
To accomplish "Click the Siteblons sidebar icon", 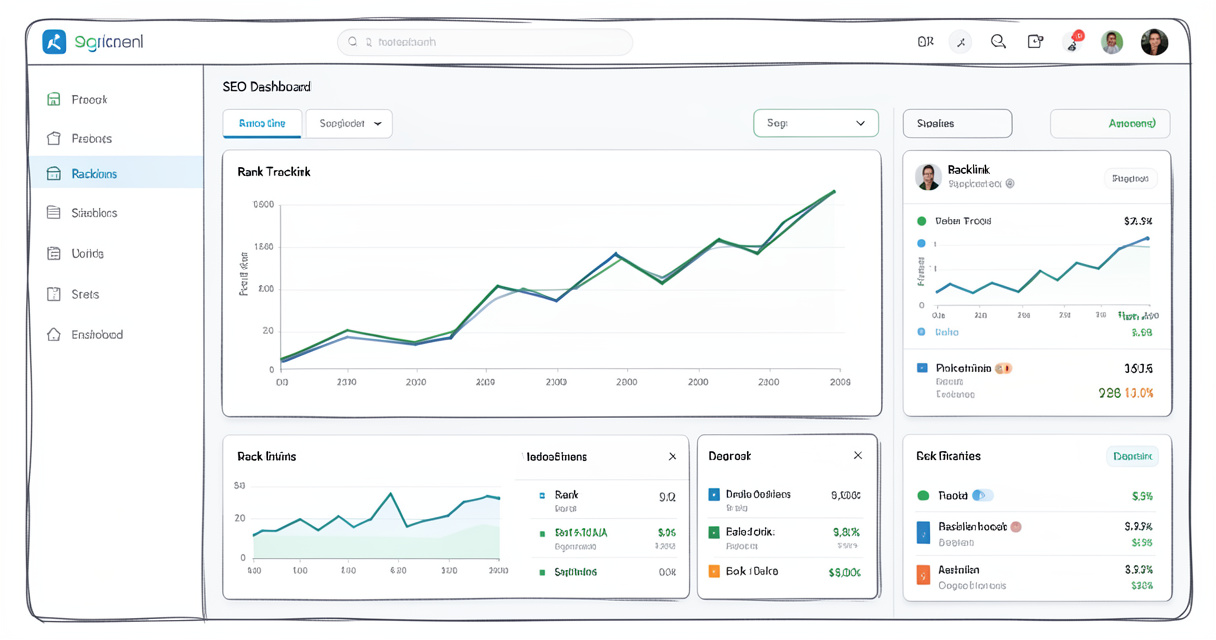I will pos(54,212).
